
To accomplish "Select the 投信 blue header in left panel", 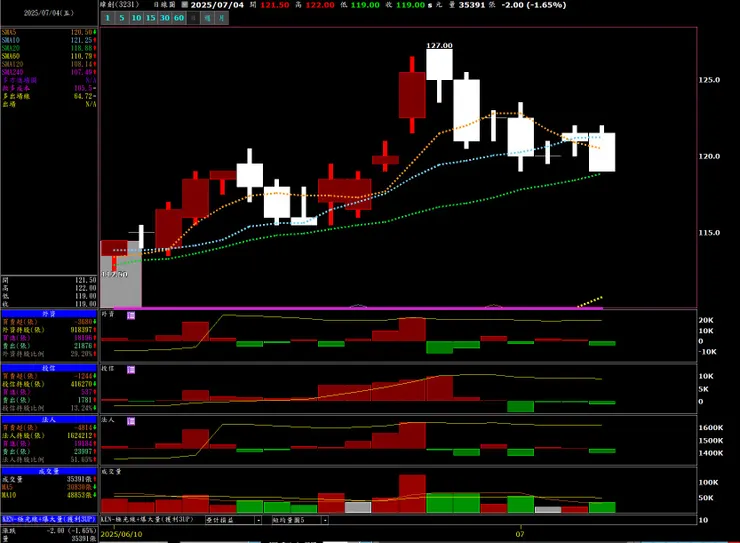I will click(x=49, y=368).
